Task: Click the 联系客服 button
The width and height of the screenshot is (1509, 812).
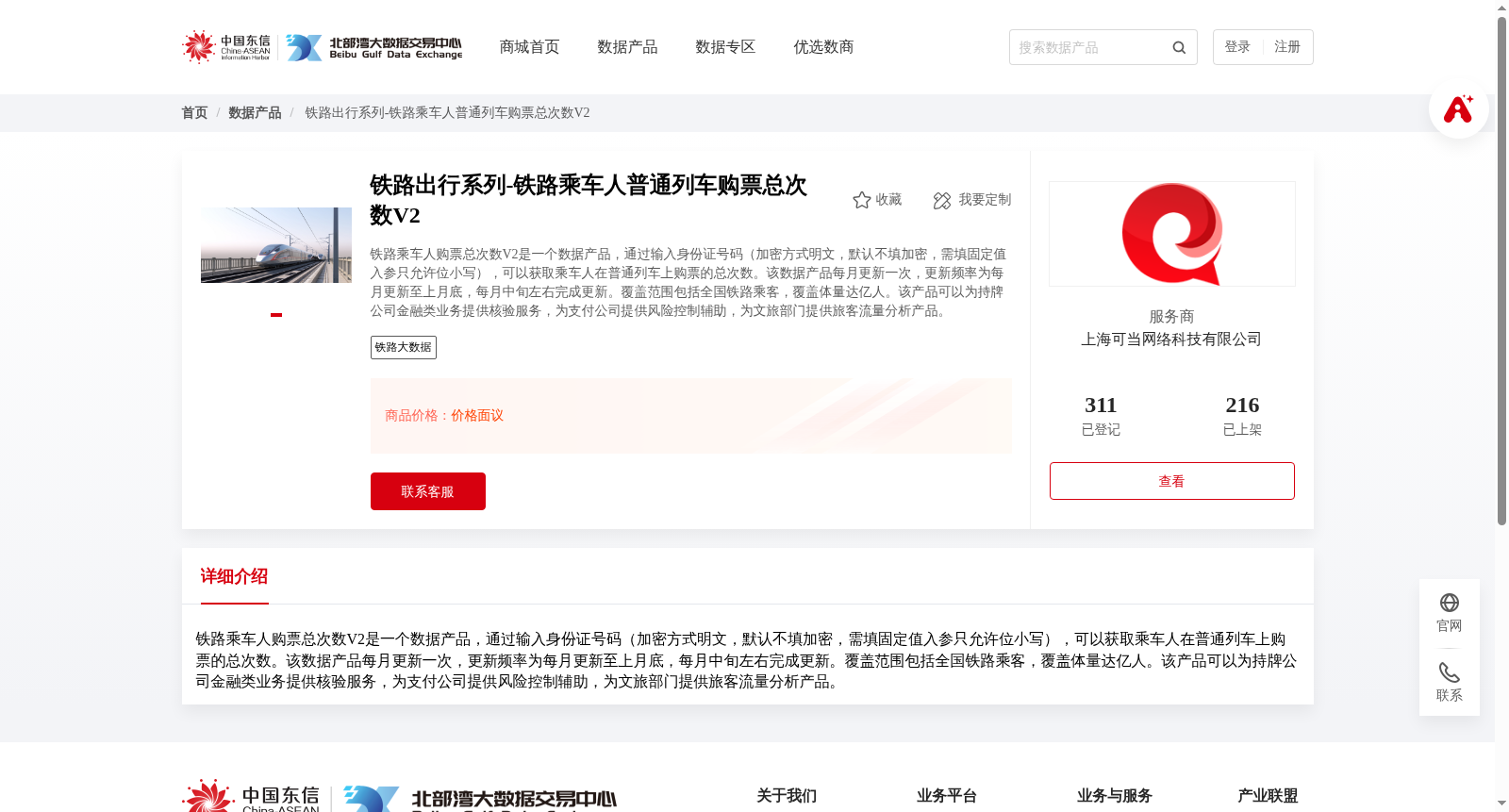Action: click(428, 491)
